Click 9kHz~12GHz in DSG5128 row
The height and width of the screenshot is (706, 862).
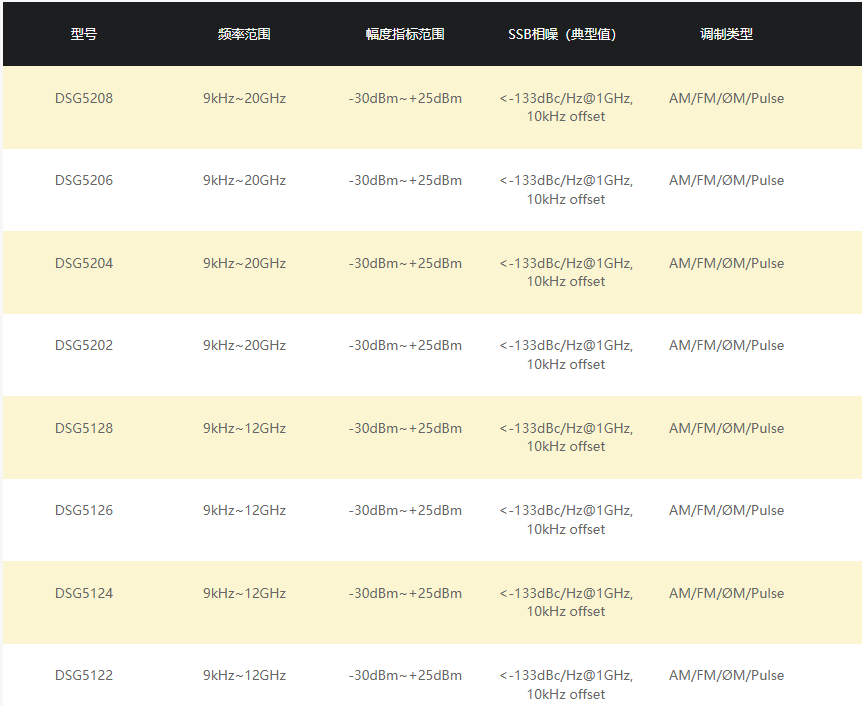coord(244,428)
